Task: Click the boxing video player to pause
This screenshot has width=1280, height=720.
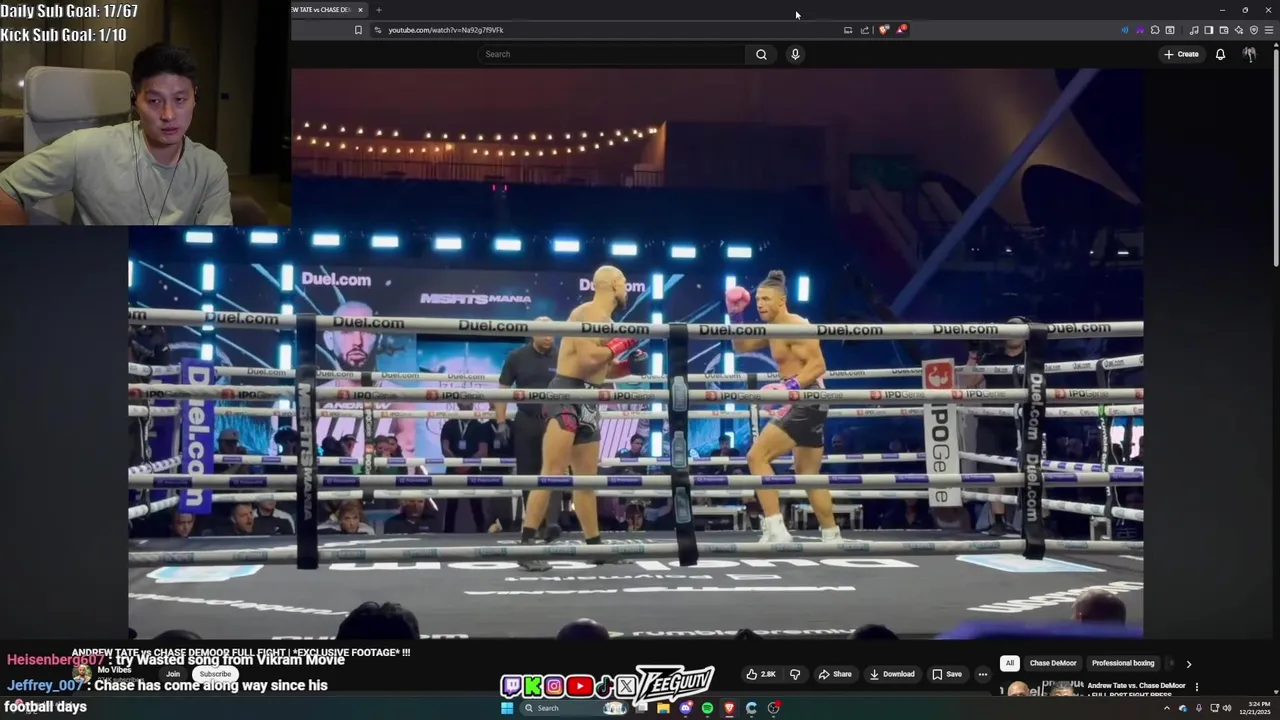Action: (x=635, y=352)
